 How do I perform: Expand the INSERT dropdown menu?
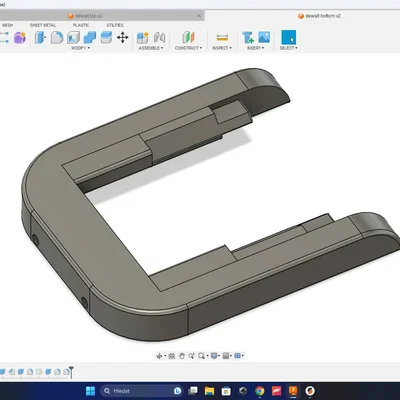pos(255,48)
